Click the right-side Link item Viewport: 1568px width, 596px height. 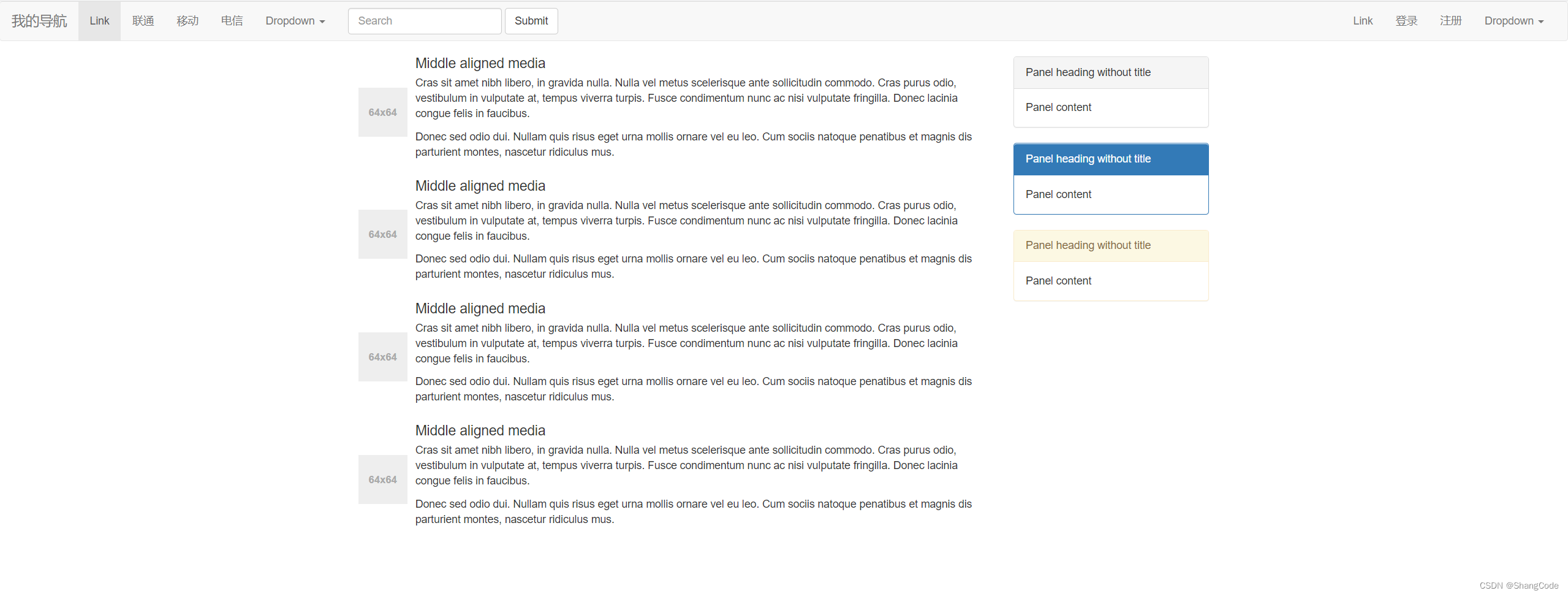[1362, 21]
